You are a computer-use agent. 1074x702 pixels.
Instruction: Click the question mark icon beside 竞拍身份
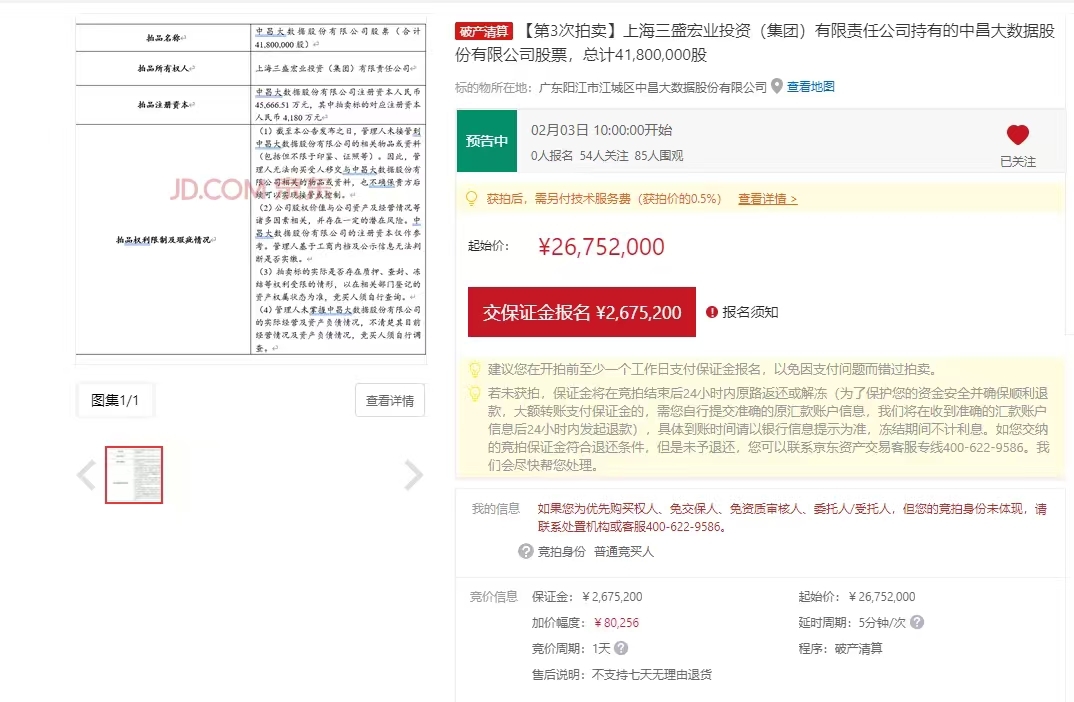point(525,551)
